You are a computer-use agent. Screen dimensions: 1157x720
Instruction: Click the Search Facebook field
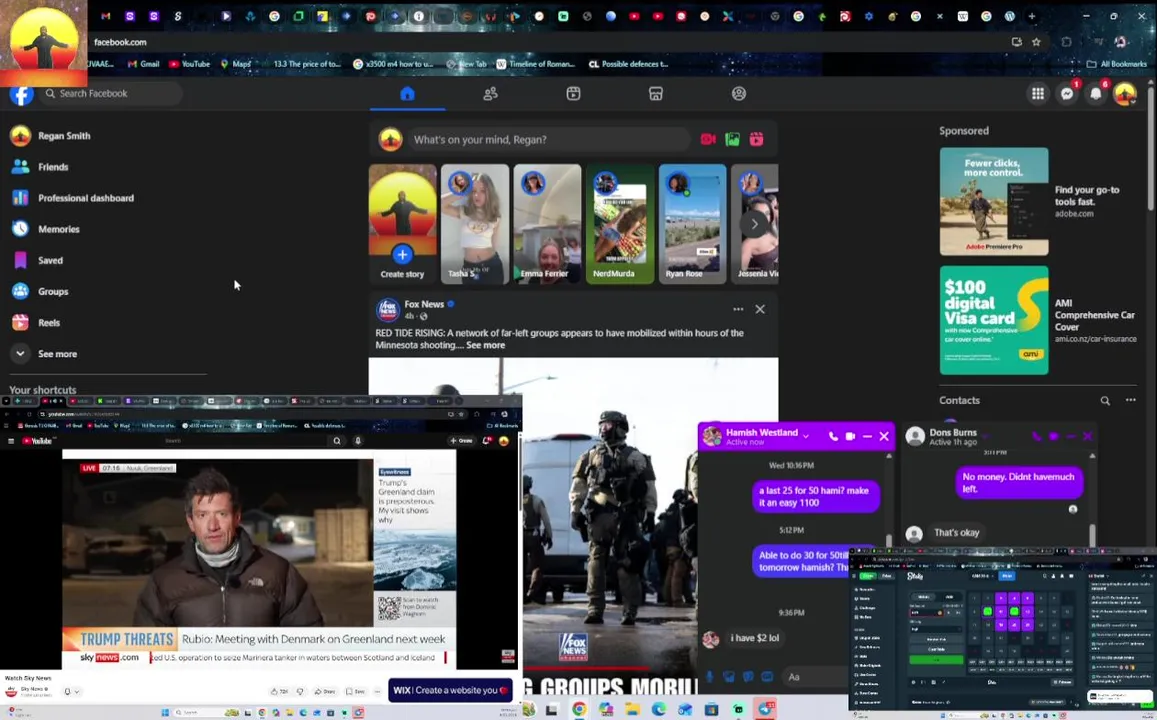pyautogui.click(x=111, y=94)
